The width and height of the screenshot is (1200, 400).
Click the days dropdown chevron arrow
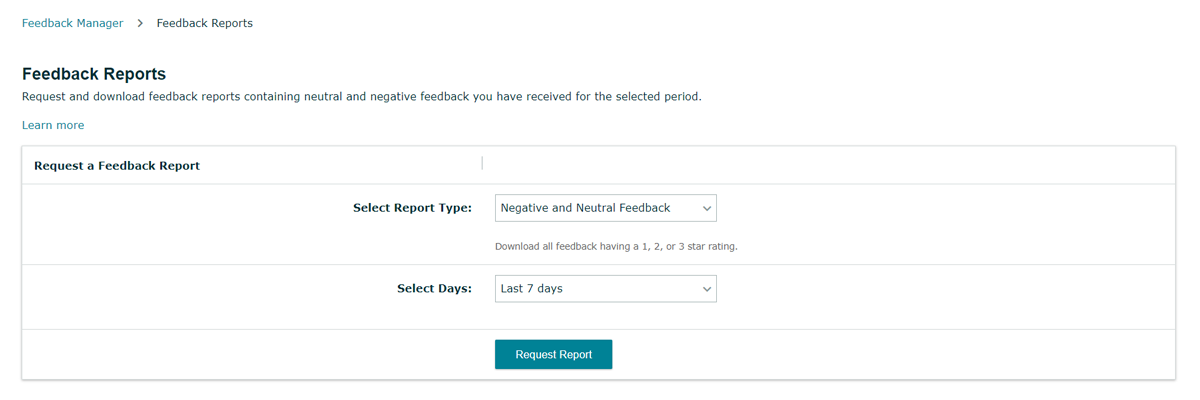706,289
